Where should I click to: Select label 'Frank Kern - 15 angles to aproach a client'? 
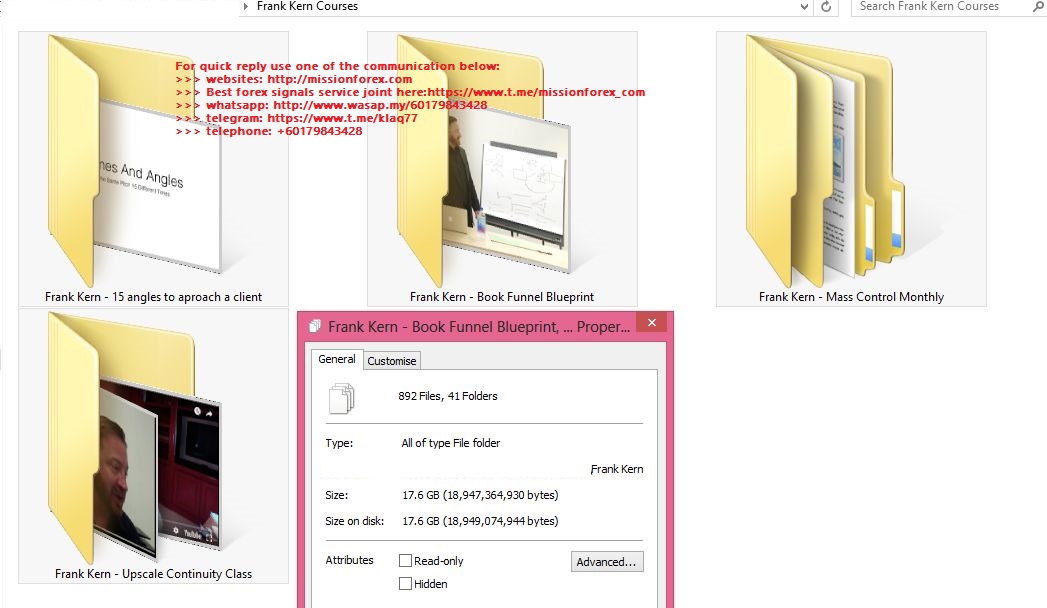click(154, 297)
